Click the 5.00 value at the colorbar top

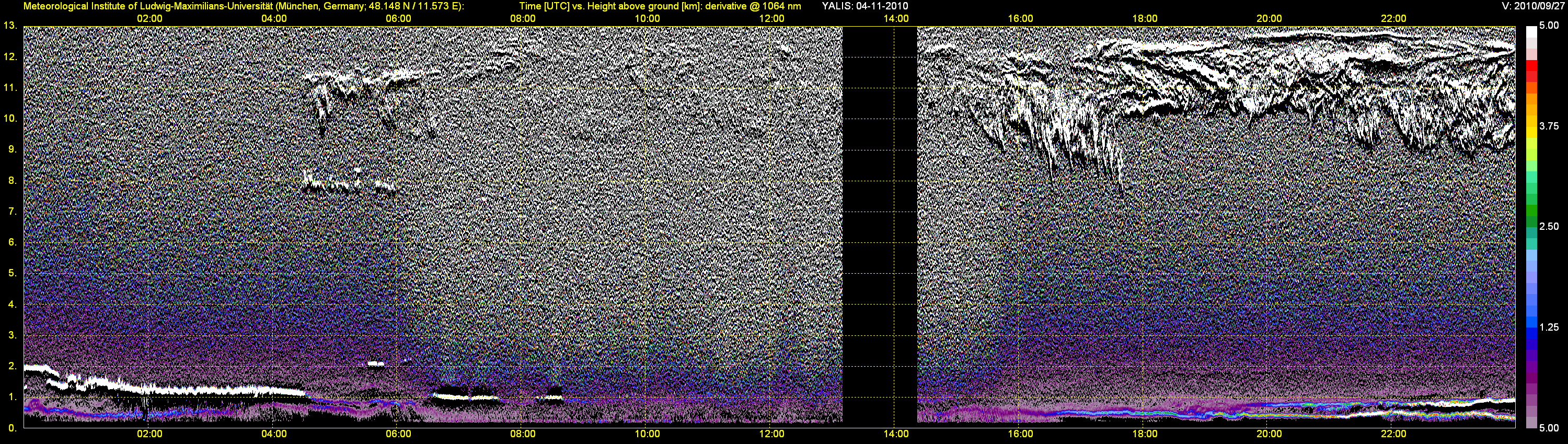point(1549,26)
